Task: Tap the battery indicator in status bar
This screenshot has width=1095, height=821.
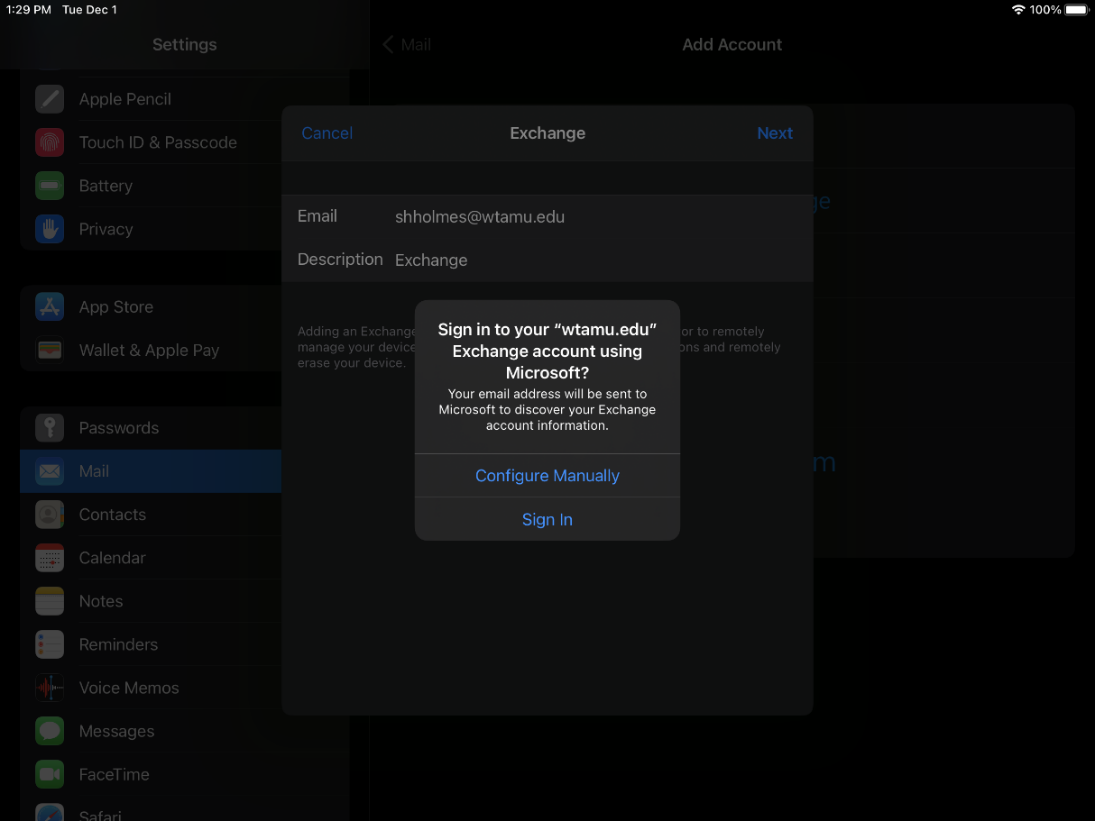Action: pyautogui.click(x=1077, y=10)
